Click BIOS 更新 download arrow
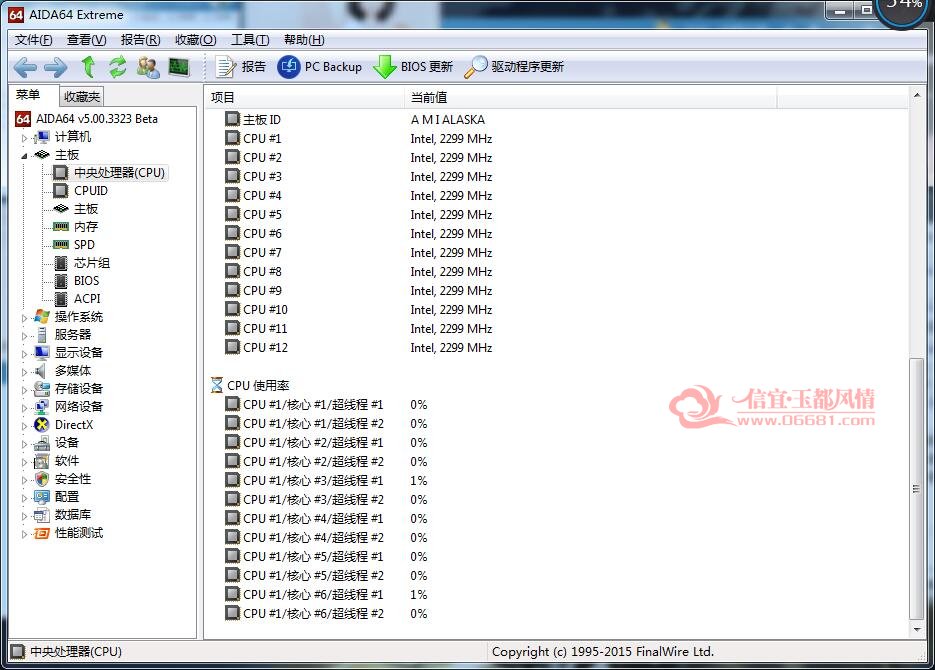 413,67
